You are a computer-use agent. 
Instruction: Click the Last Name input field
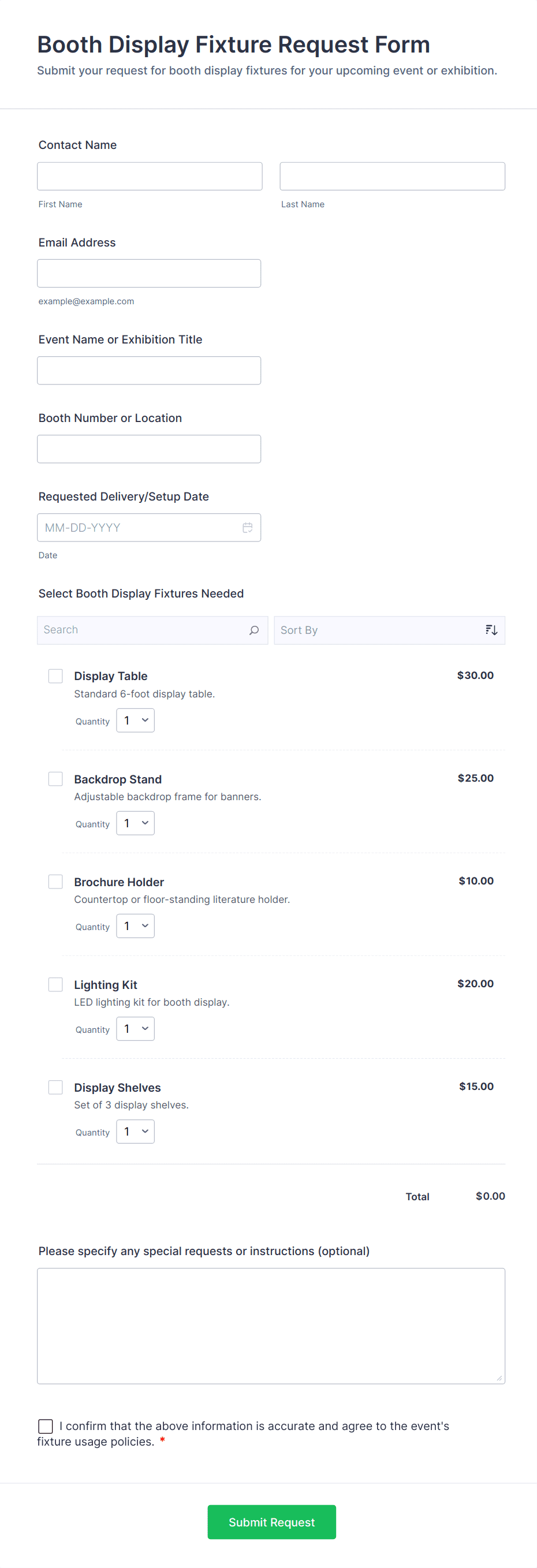coord(392,177)
